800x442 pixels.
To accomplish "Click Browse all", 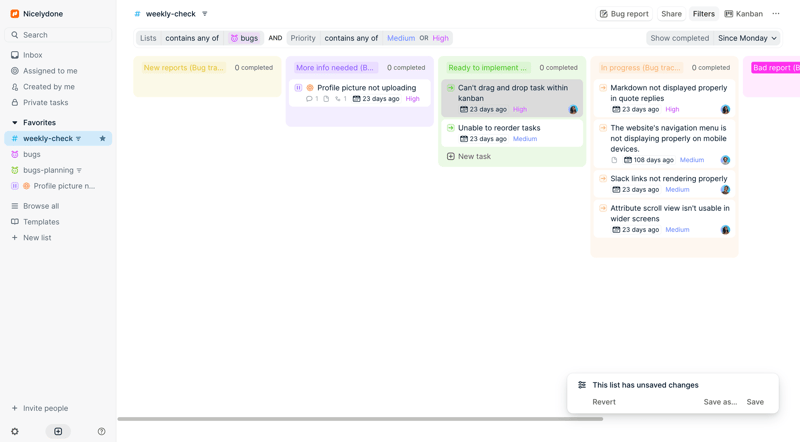I will click(x=58, y=206).
